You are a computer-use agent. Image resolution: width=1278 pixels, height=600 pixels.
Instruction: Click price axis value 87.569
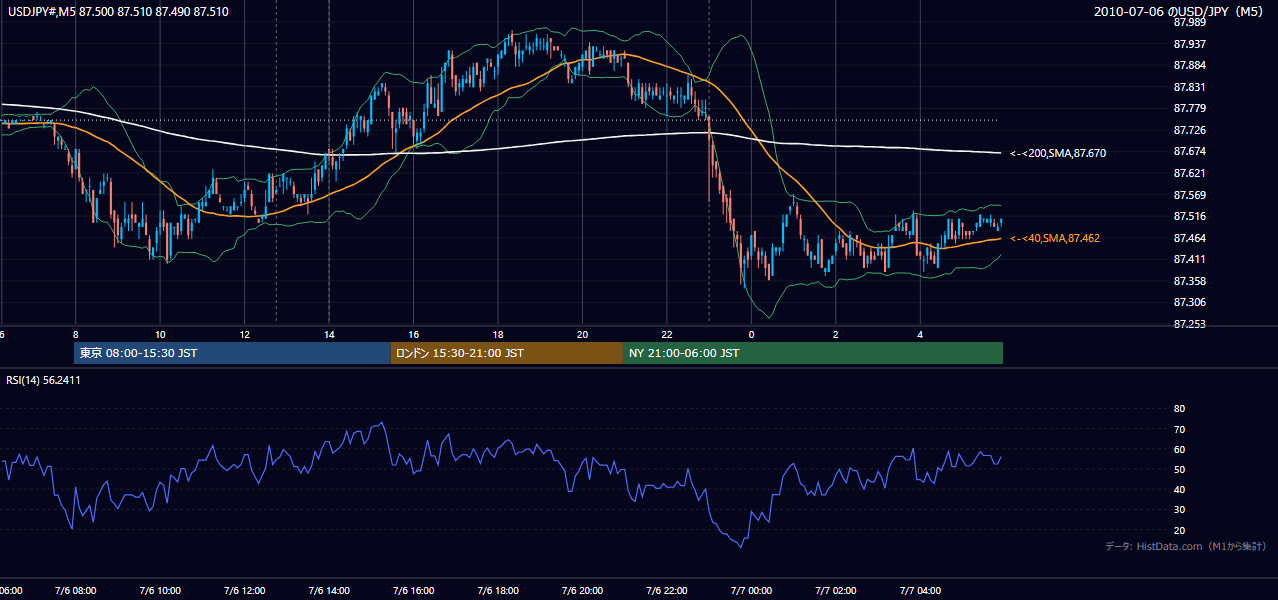(1189, 195)
